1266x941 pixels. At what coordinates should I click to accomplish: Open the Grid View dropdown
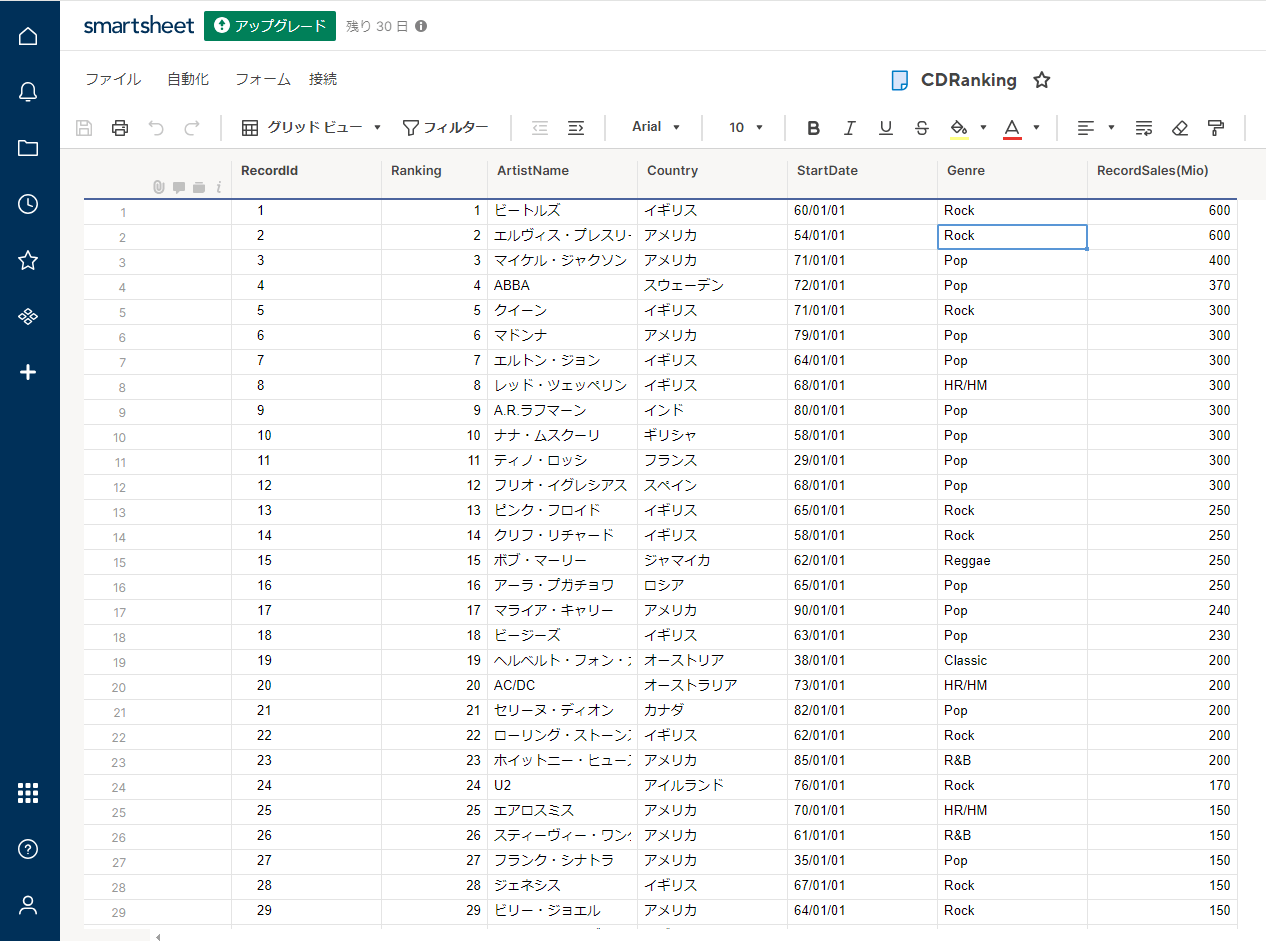(x=312, y=128)
